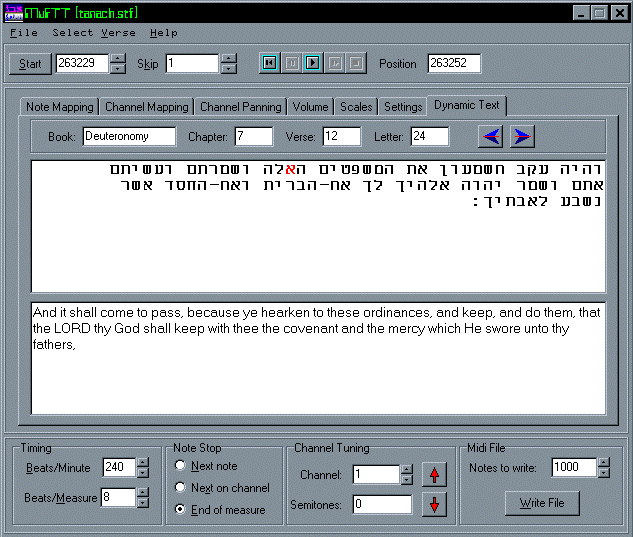Decrease Beats/Minute with down spinner

(143, 473)
